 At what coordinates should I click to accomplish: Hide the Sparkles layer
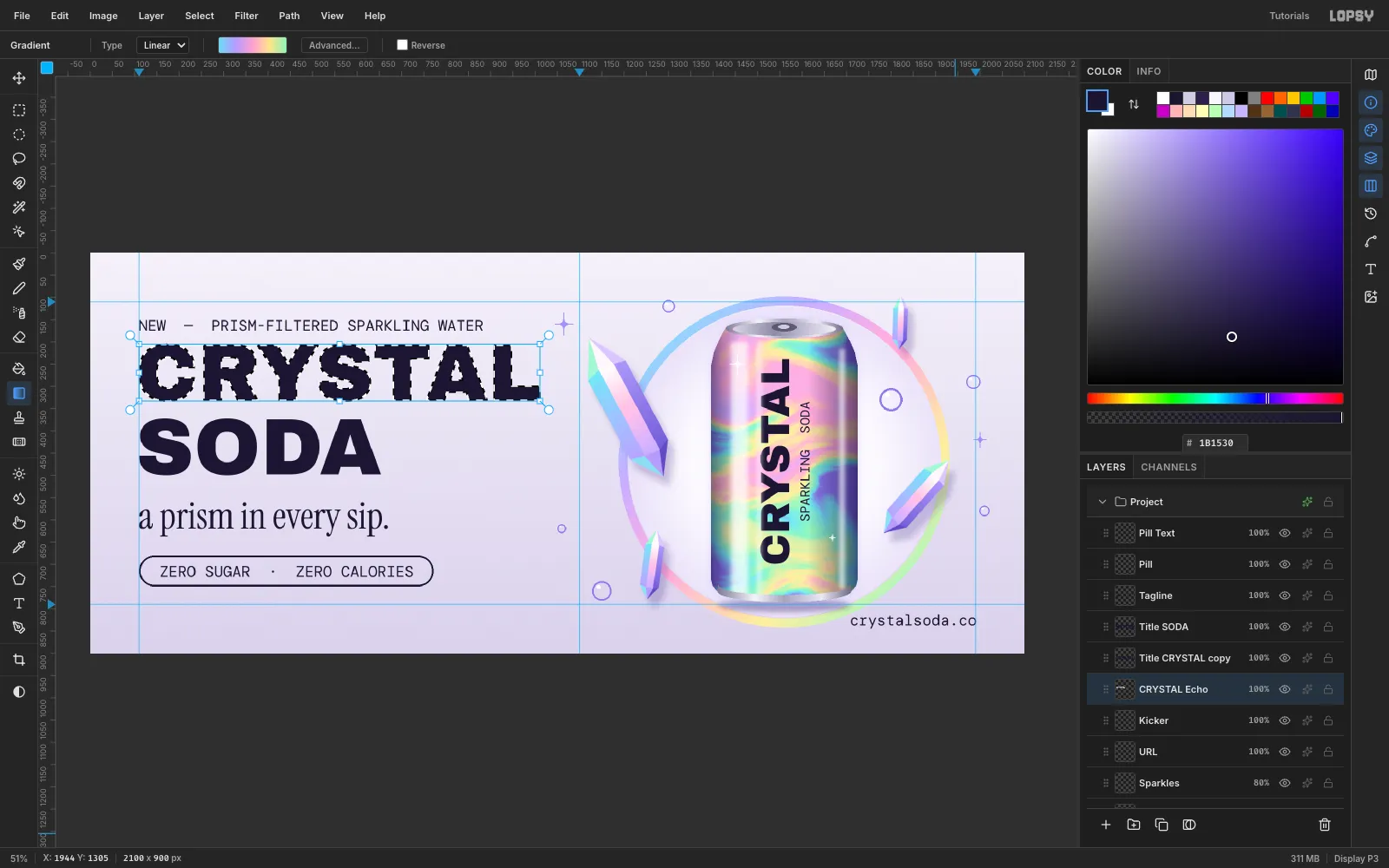[x=1285, y=783]
